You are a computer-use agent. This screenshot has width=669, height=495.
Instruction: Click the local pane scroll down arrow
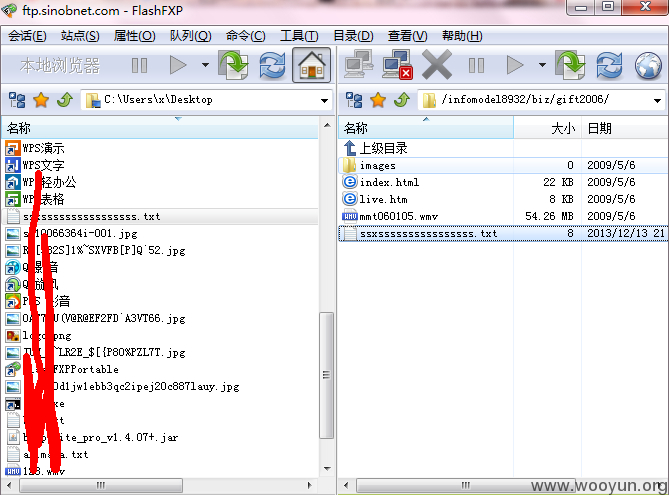point(327,469)
